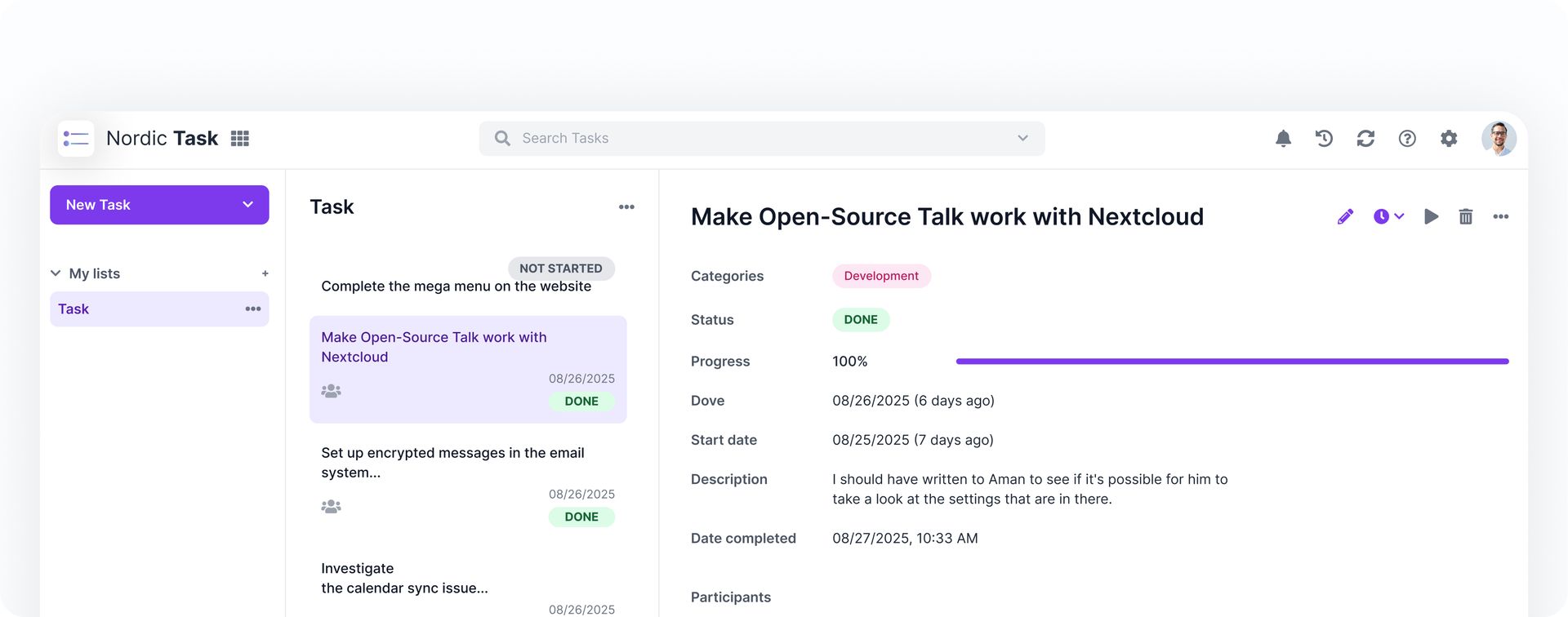The height and width of the screenshot is (617, 1568).
Task: Expand the search options chevron
Action: [x=1022, y=139]
